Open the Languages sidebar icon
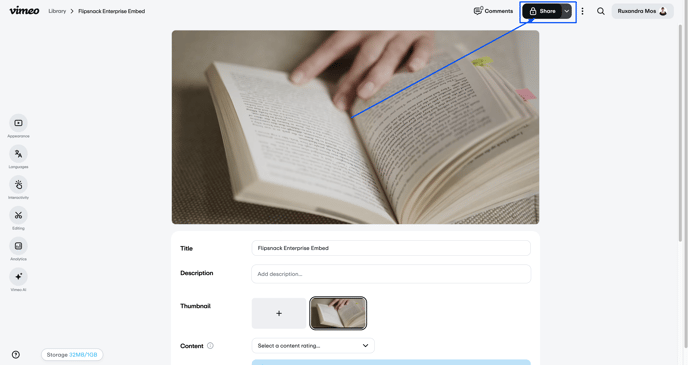Viewport: 688px width, 365px height. [x=18, y=154]
